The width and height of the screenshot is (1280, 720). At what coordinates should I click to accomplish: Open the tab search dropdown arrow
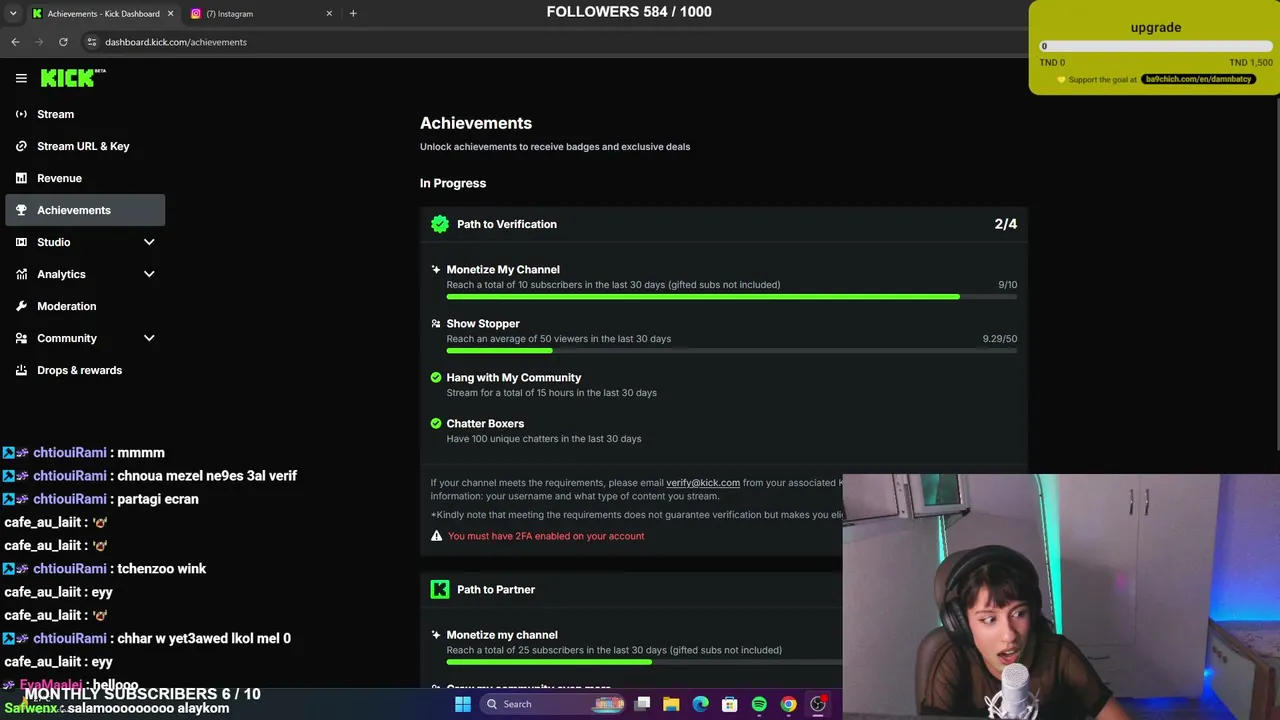(x=13, y=14)
